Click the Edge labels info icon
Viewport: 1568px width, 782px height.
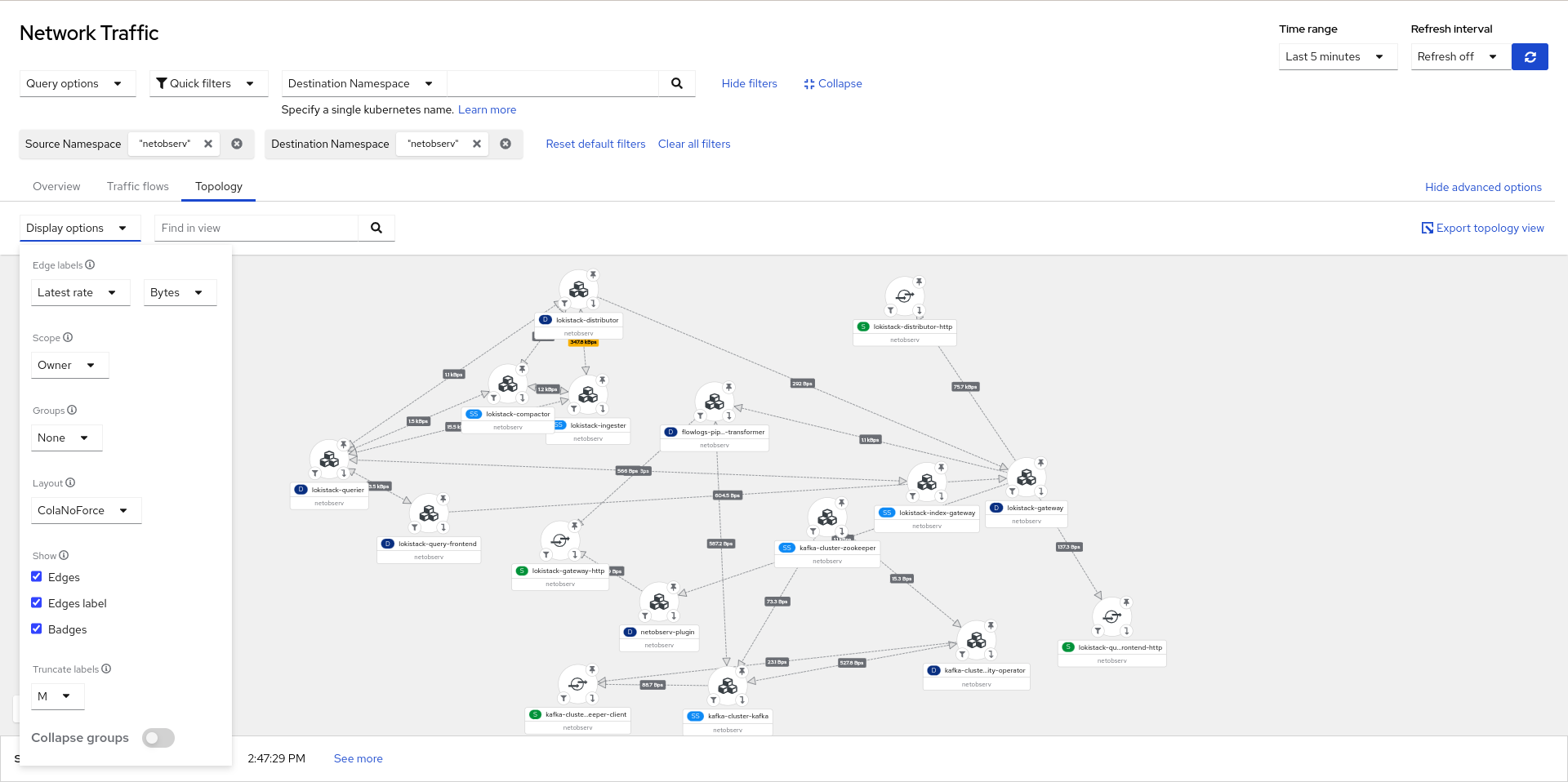(90, 264)
